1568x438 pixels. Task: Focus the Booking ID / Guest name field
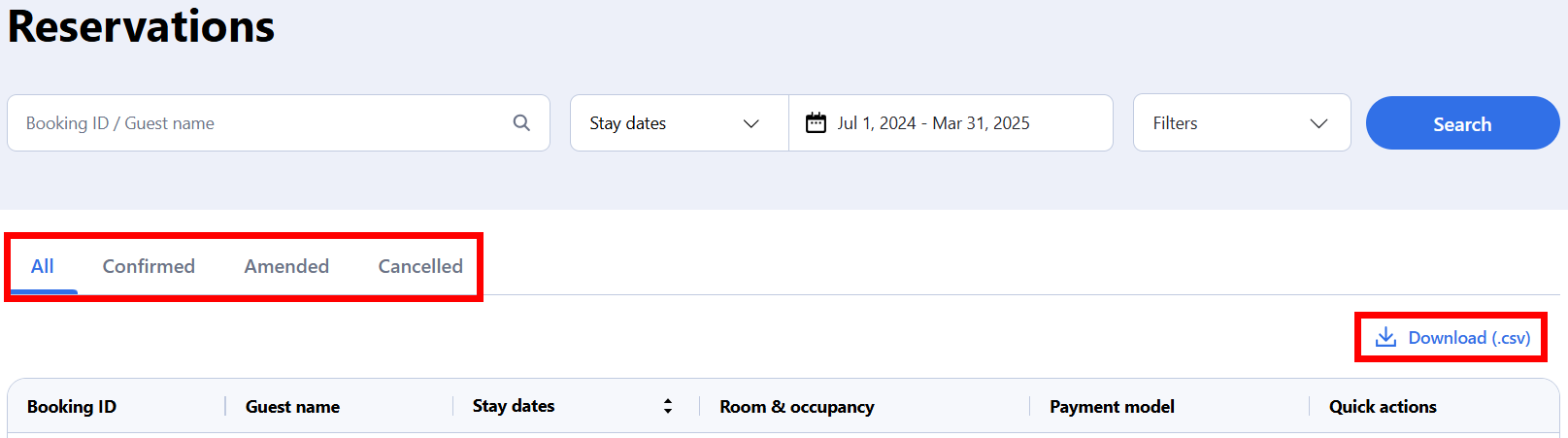pos(279,122)
